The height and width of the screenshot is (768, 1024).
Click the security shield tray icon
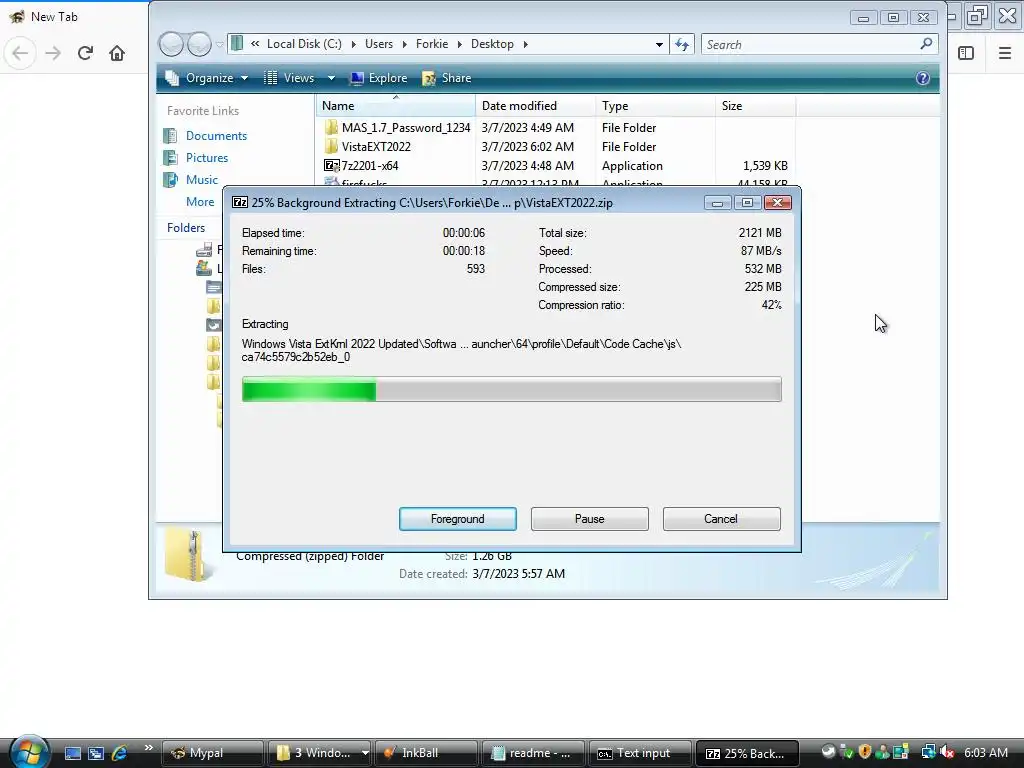[x=865, y=752]
